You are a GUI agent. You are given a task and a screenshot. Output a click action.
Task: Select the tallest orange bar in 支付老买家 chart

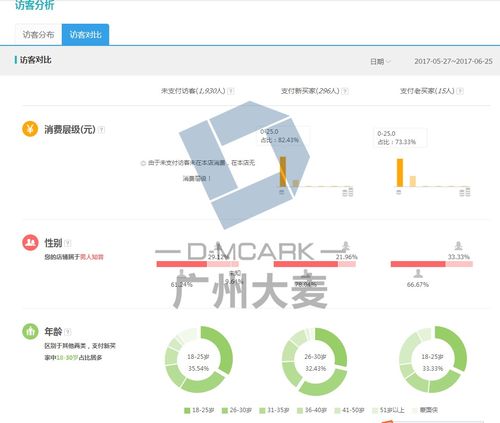coord(400,173)
